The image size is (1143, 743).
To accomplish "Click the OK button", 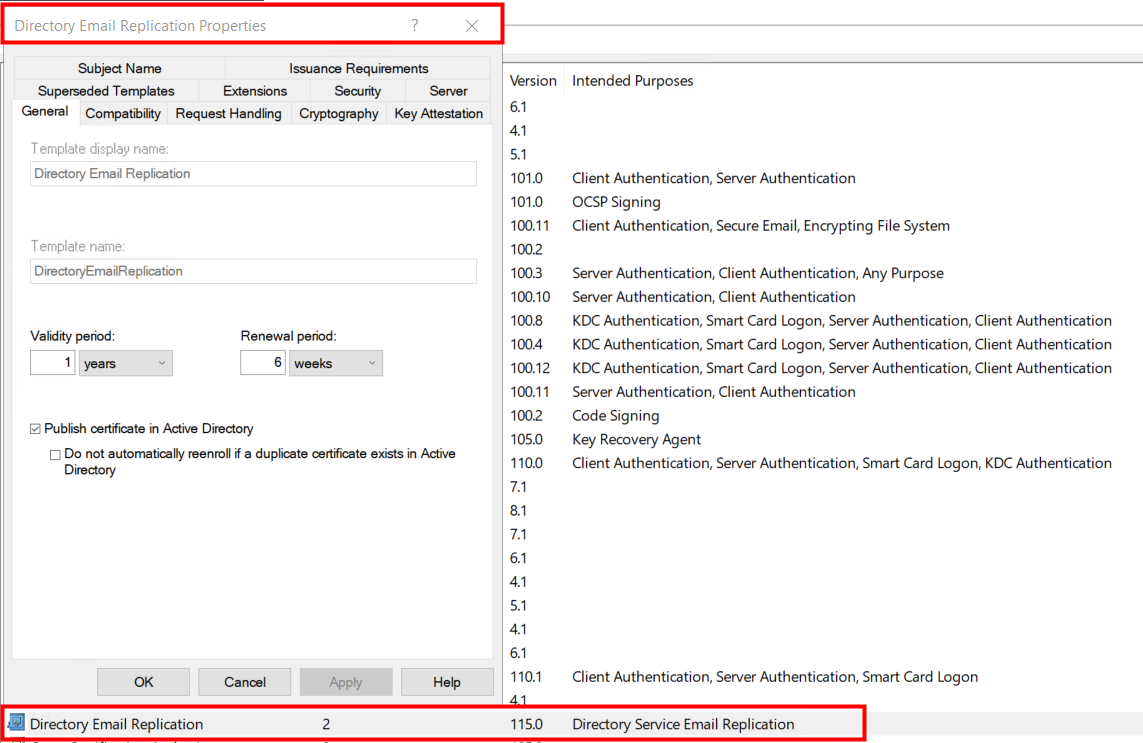I will pos(143,682).
